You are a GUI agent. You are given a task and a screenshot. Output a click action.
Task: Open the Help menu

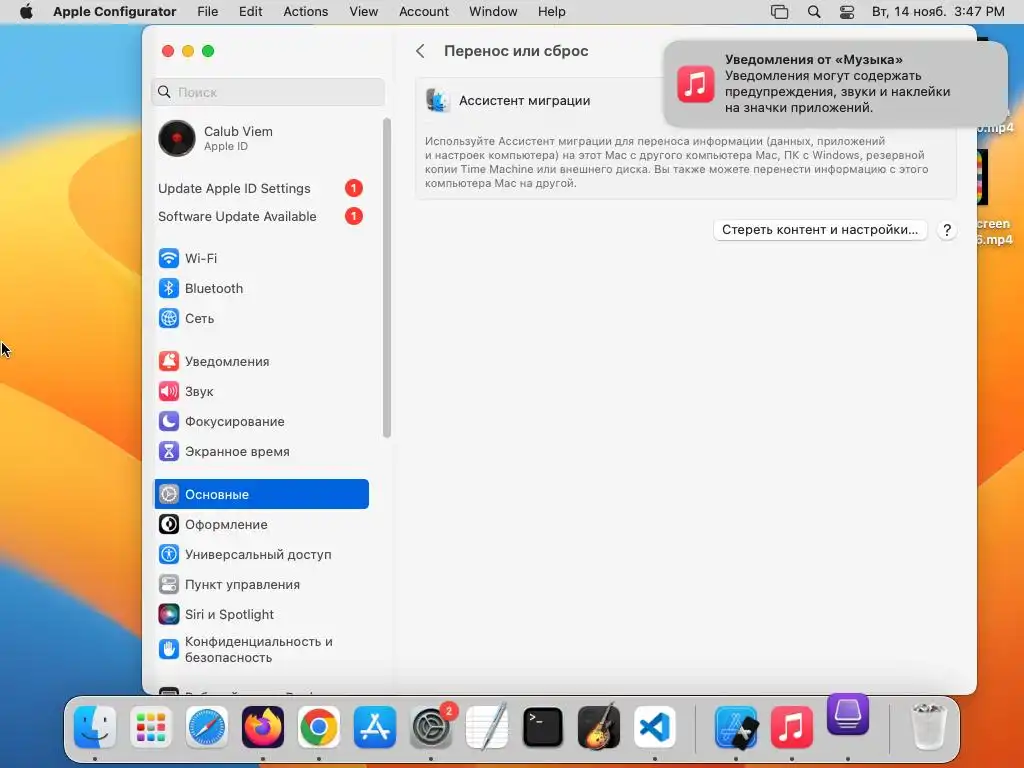click(x=551, y=12)
